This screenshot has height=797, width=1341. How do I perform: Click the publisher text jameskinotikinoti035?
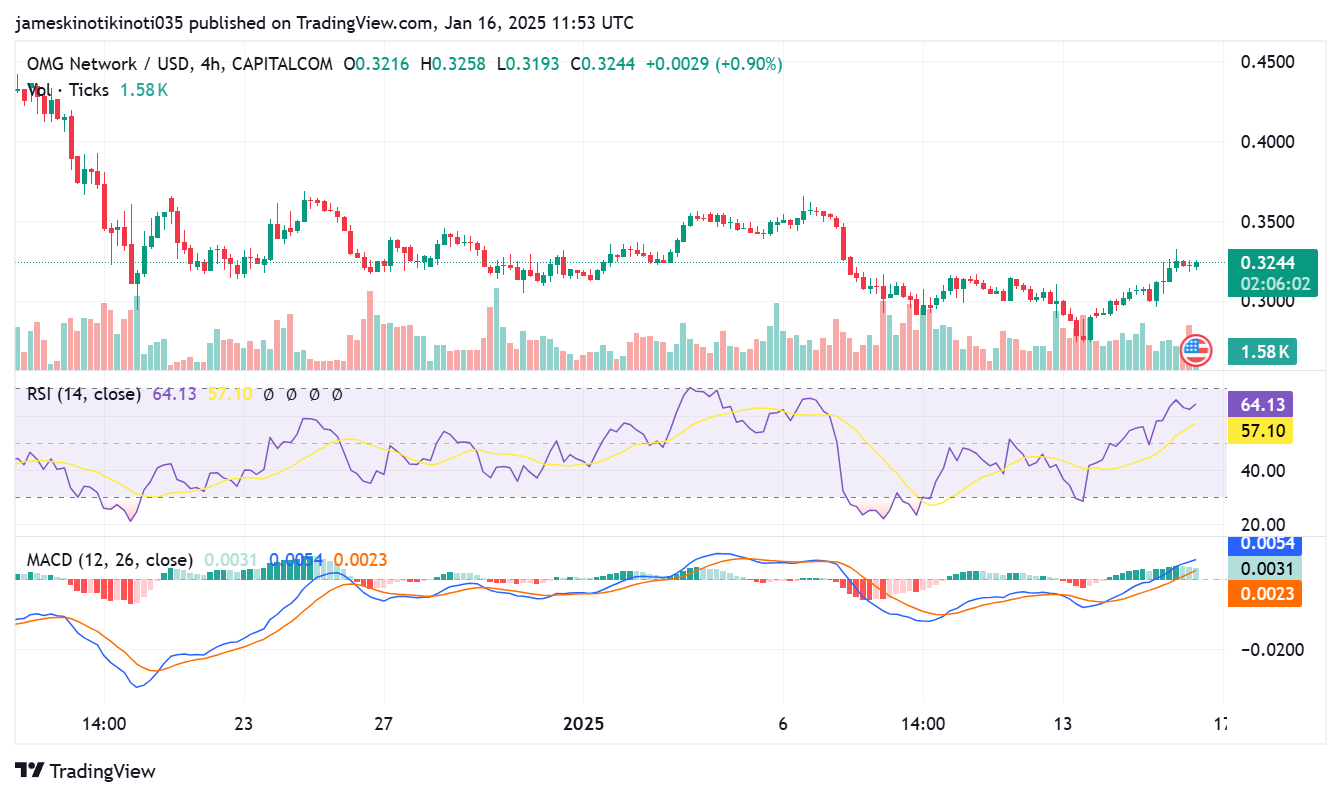[x=98, y=22]
